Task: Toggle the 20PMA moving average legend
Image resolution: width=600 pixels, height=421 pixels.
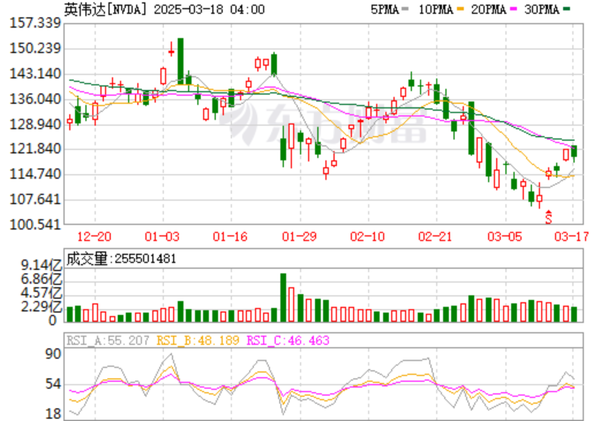Action: [498, 9]
